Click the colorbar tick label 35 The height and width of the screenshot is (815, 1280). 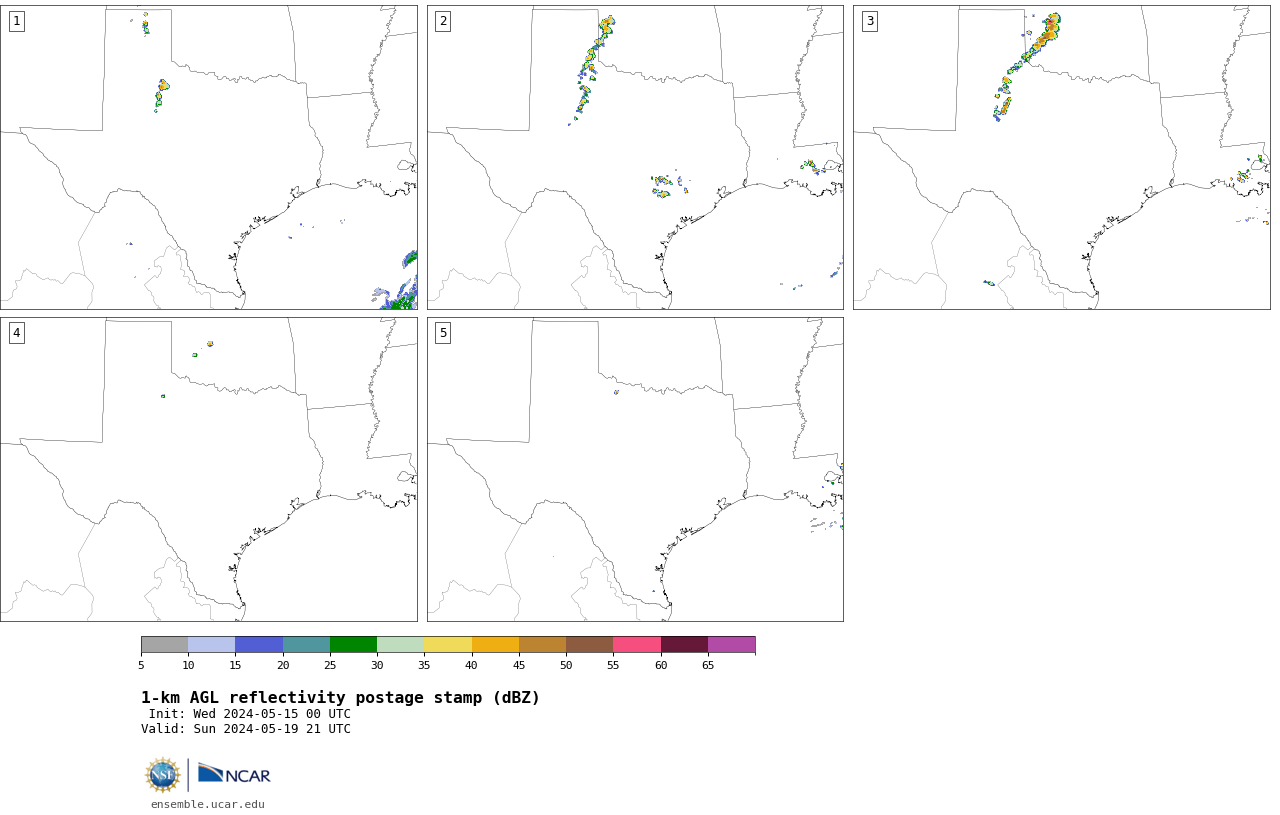(x=424, y=665)
